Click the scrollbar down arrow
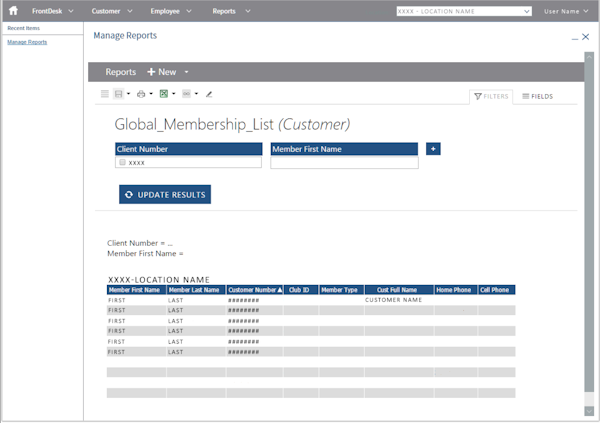The height and width of the screenshot is (423, 600). 589,411
